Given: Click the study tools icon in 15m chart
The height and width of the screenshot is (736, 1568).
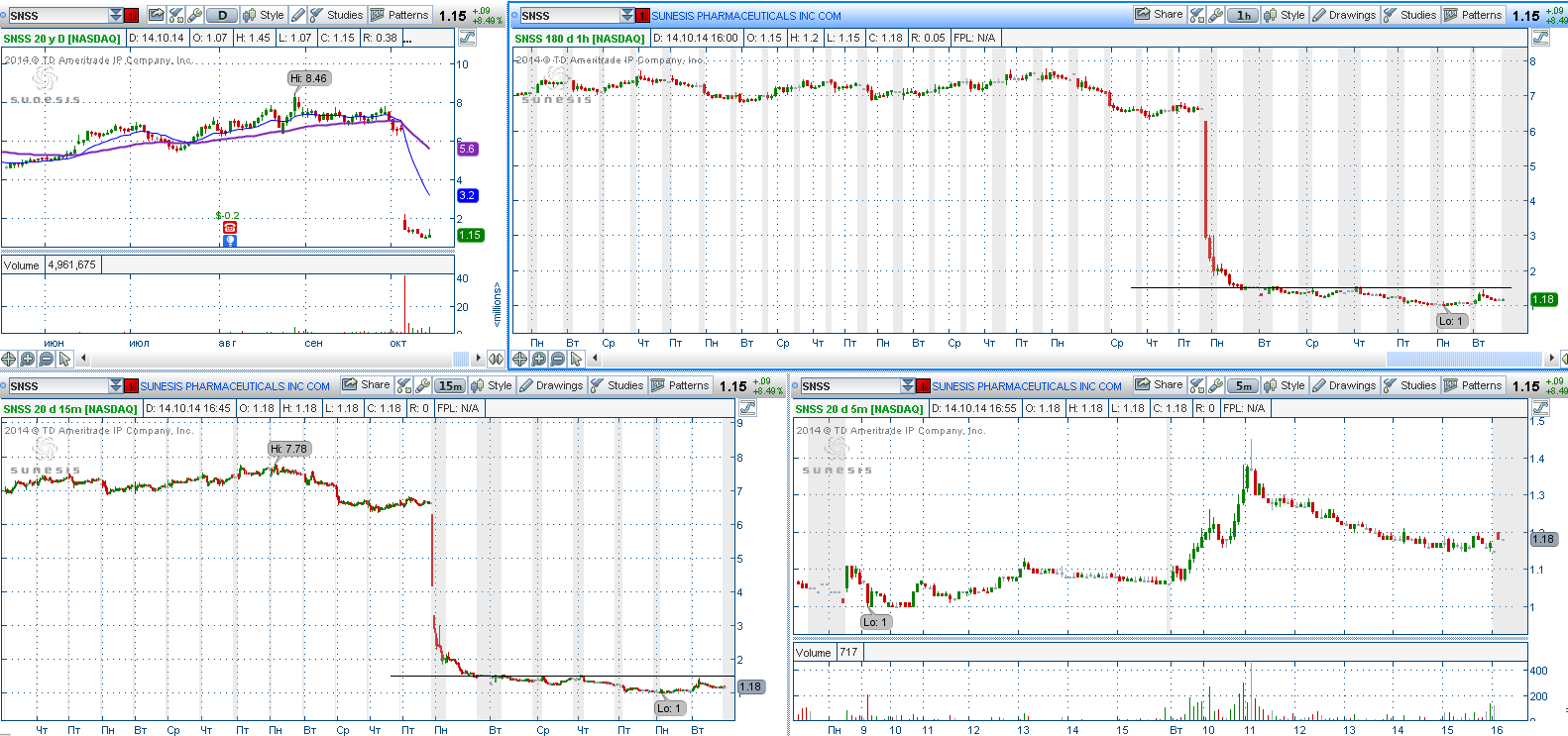Looking at the screenshot, I should click(404, 385).
